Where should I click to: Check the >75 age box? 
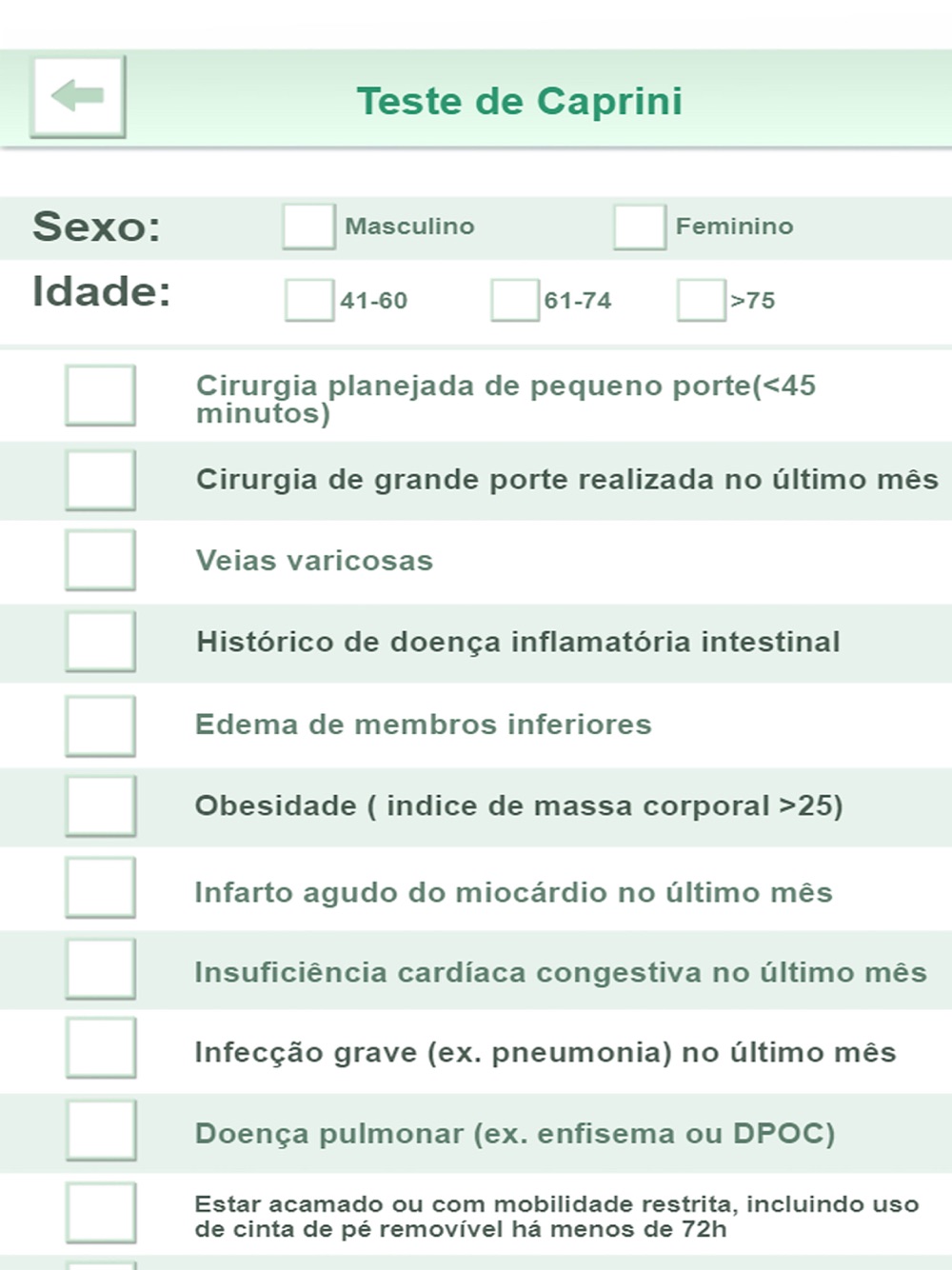click(x=702, y=300)
